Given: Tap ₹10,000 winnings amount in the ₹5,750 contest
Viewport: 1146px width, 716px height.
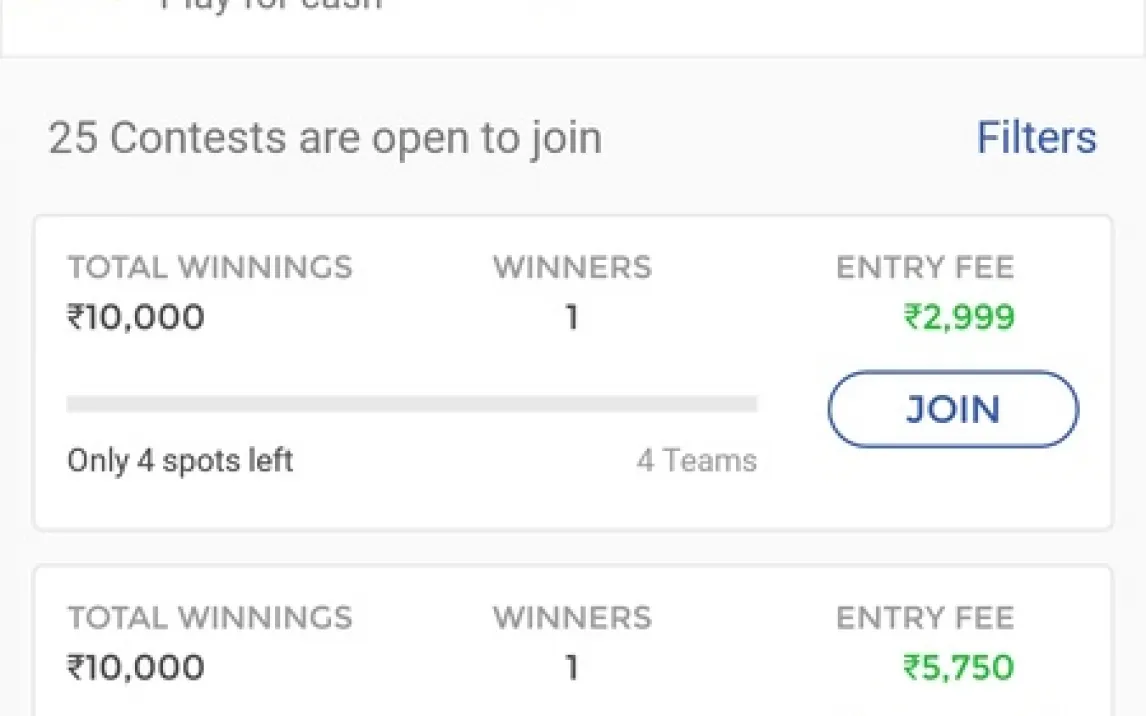Looking at the screenshot, I should coord(136,667).
